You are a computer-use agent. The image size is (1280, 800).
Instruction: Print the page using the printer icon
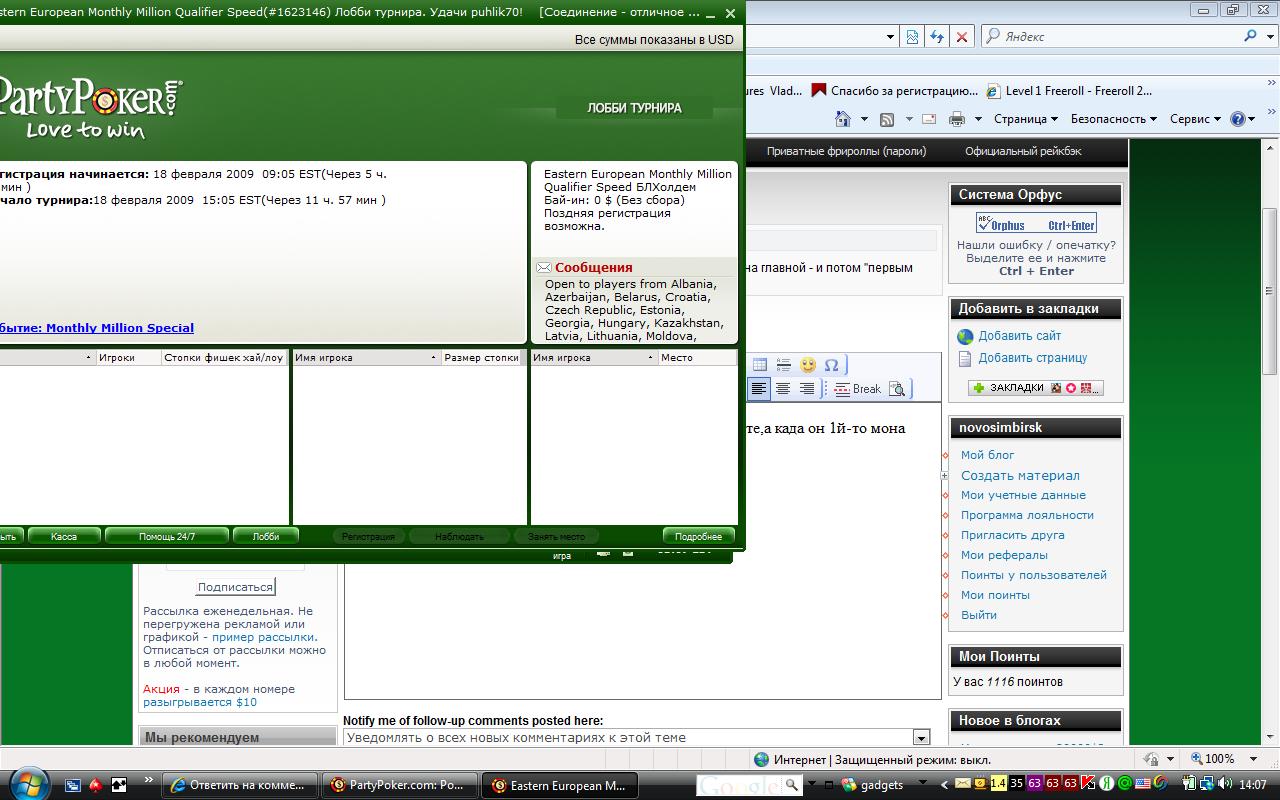(x=957, y=119)
